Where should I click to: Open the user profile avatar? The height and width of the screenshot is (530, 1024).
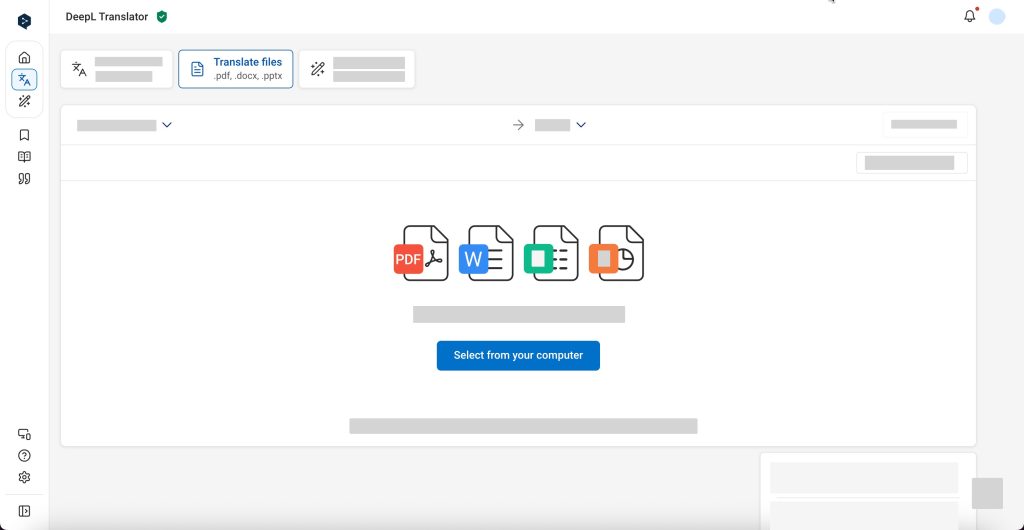[996, 17]
